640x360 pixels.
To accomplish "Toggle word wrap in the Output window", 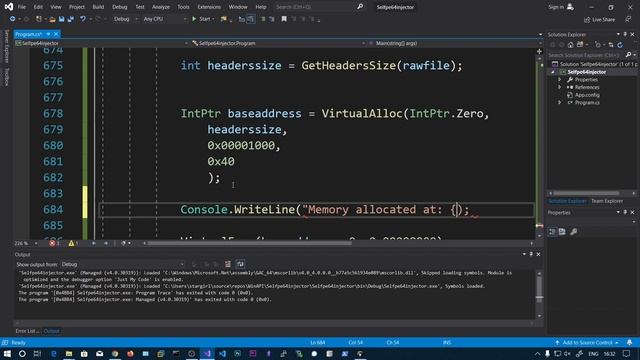I will tap(240, 264).
